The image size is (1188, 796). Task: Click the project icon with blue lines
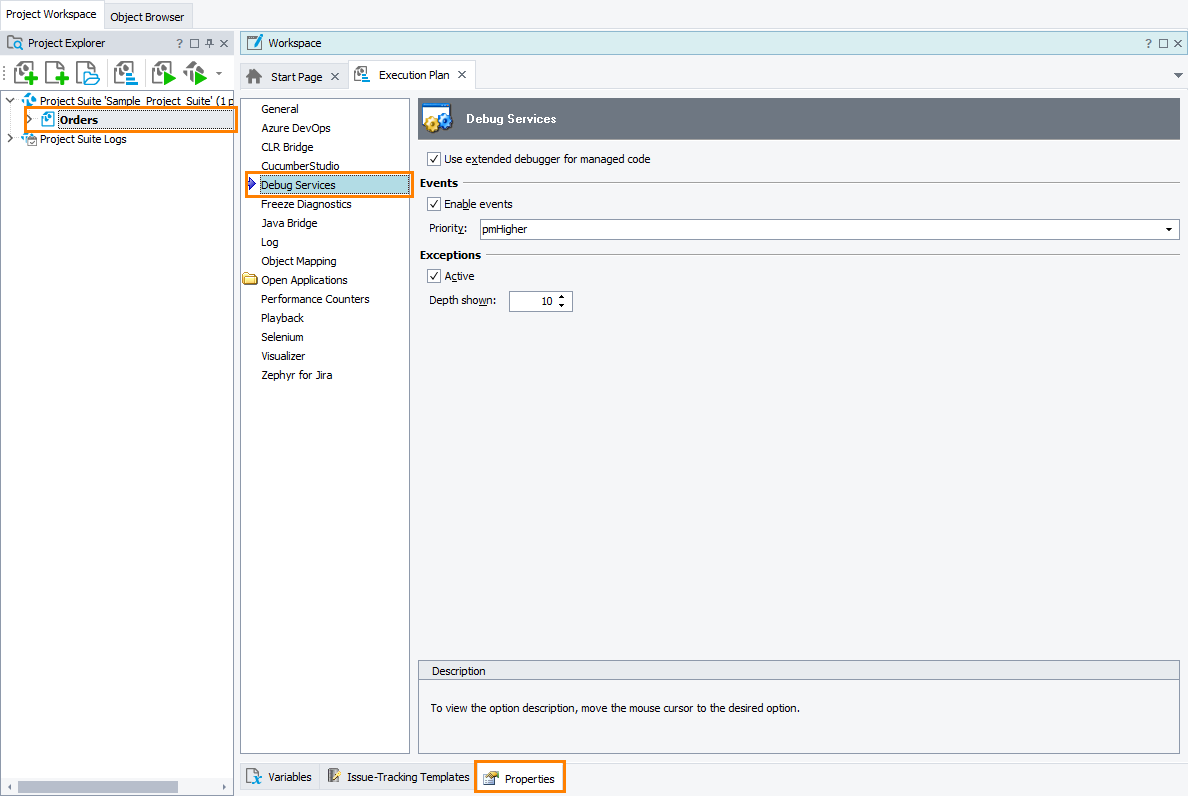pyautogui.click(x=125, y=73)
